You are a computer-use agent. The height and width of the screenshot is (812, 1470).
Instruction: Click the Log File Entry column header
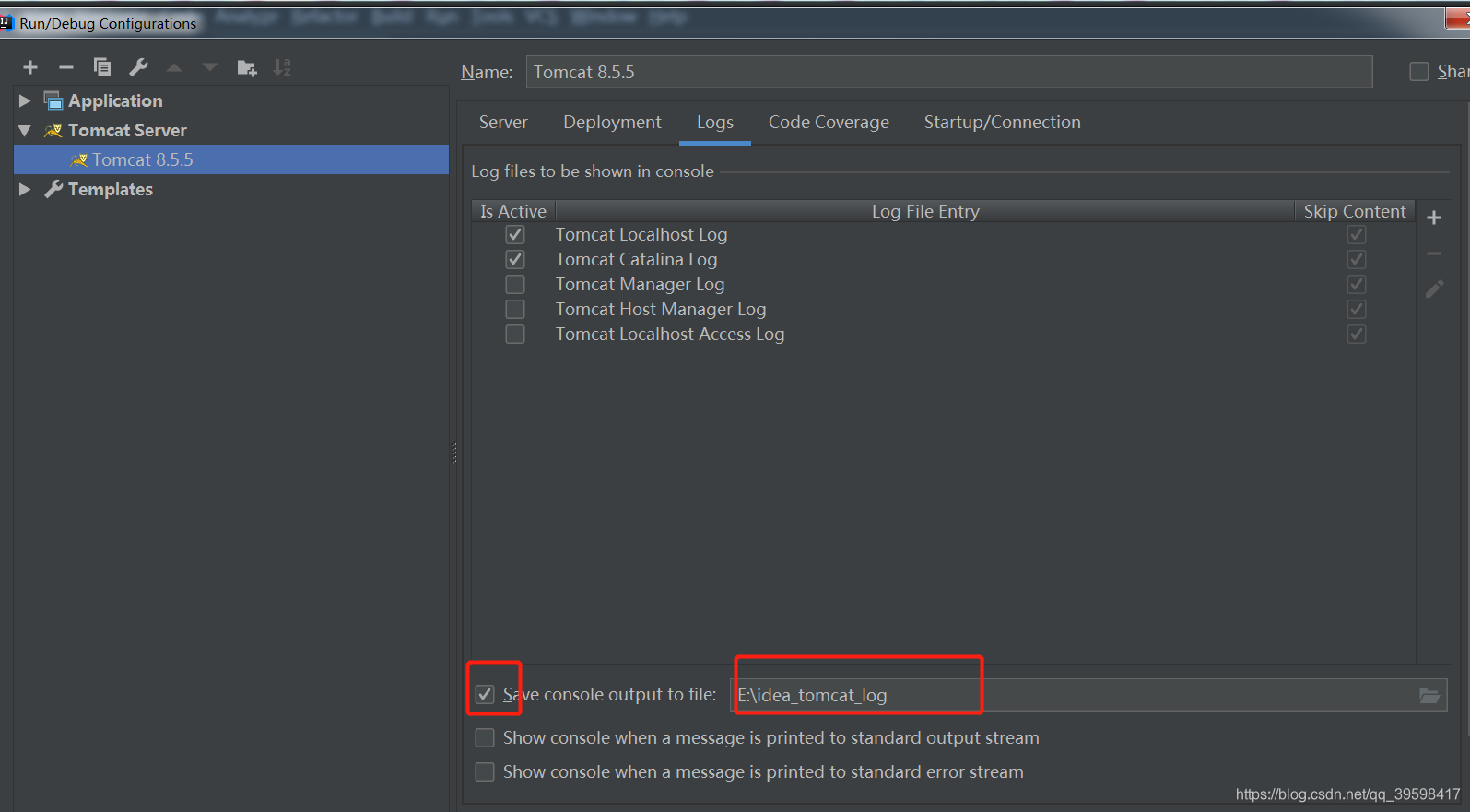point(925,211)
